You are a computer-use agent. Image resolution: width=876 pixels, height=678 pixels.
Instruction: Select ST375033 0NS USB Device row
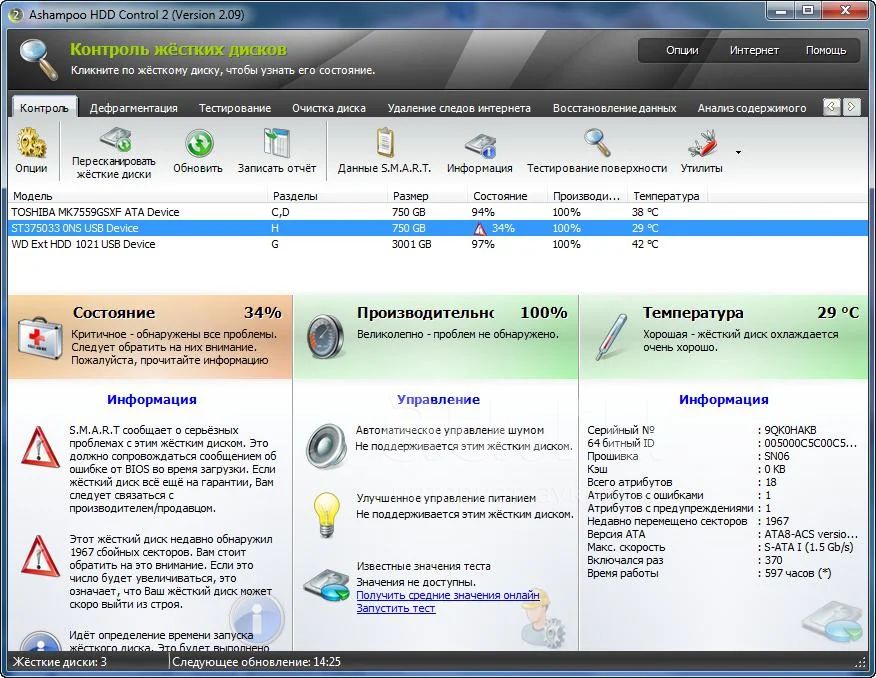click(x=438, y=228)
